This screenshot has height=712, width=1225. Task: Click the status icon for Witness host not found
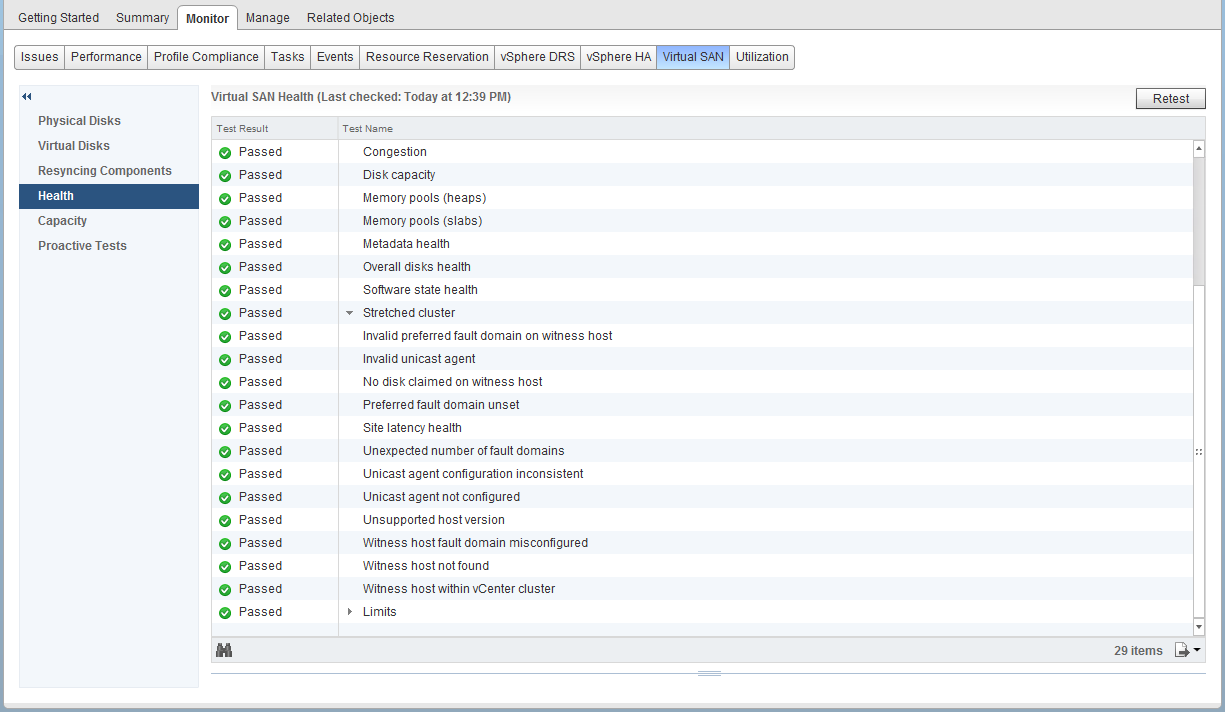tap(225, 567)
